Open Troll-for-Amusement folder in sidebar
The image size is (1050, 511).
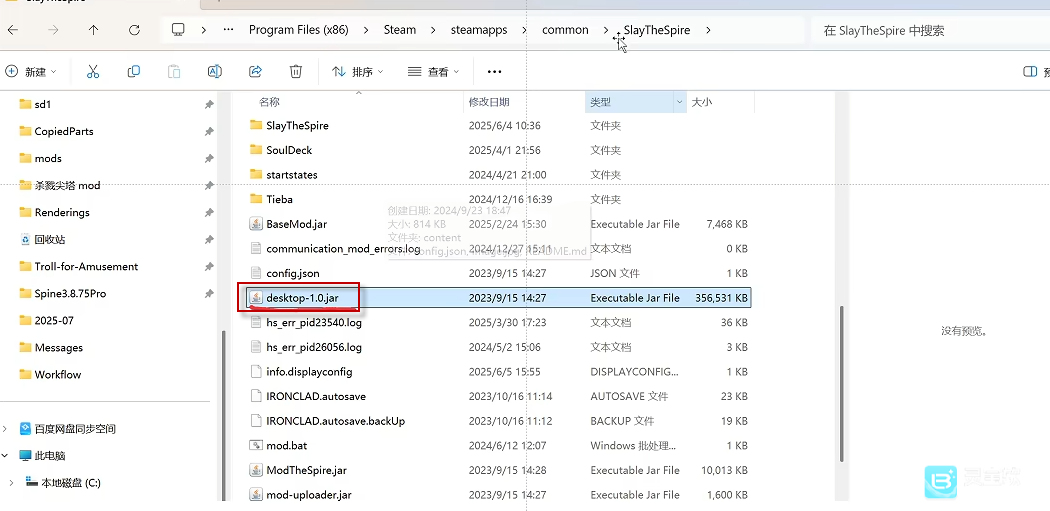coord(86,267)
